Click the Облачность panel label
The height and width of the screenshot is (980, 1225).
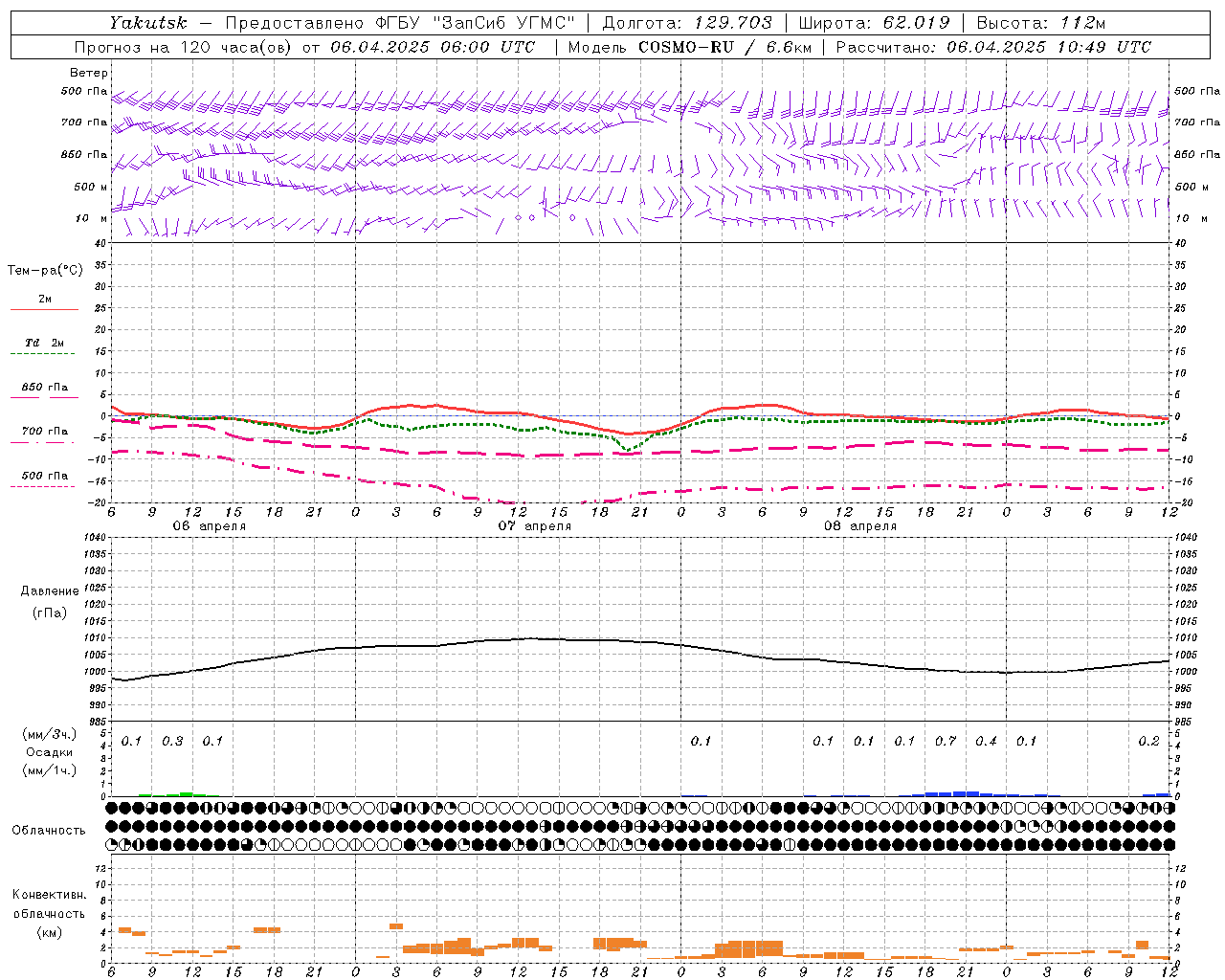point(49,830)
